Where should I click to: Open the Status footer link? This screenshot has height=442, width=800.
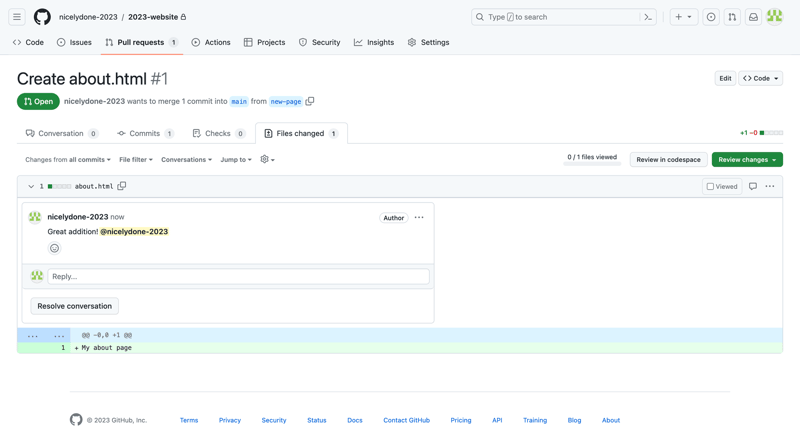click(316, 420)
